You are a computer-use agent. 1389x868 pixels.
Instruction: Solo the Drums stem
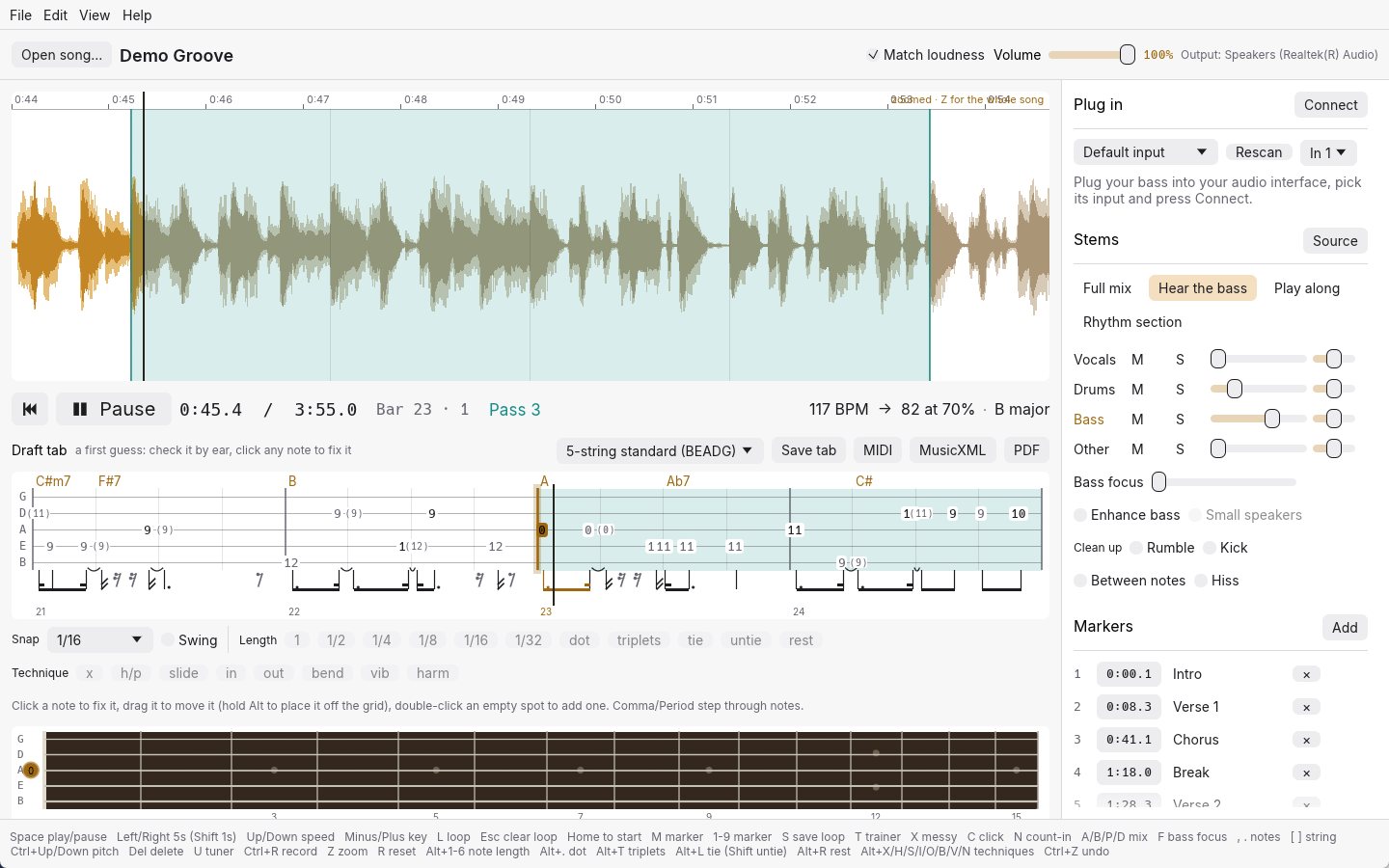1180,390
